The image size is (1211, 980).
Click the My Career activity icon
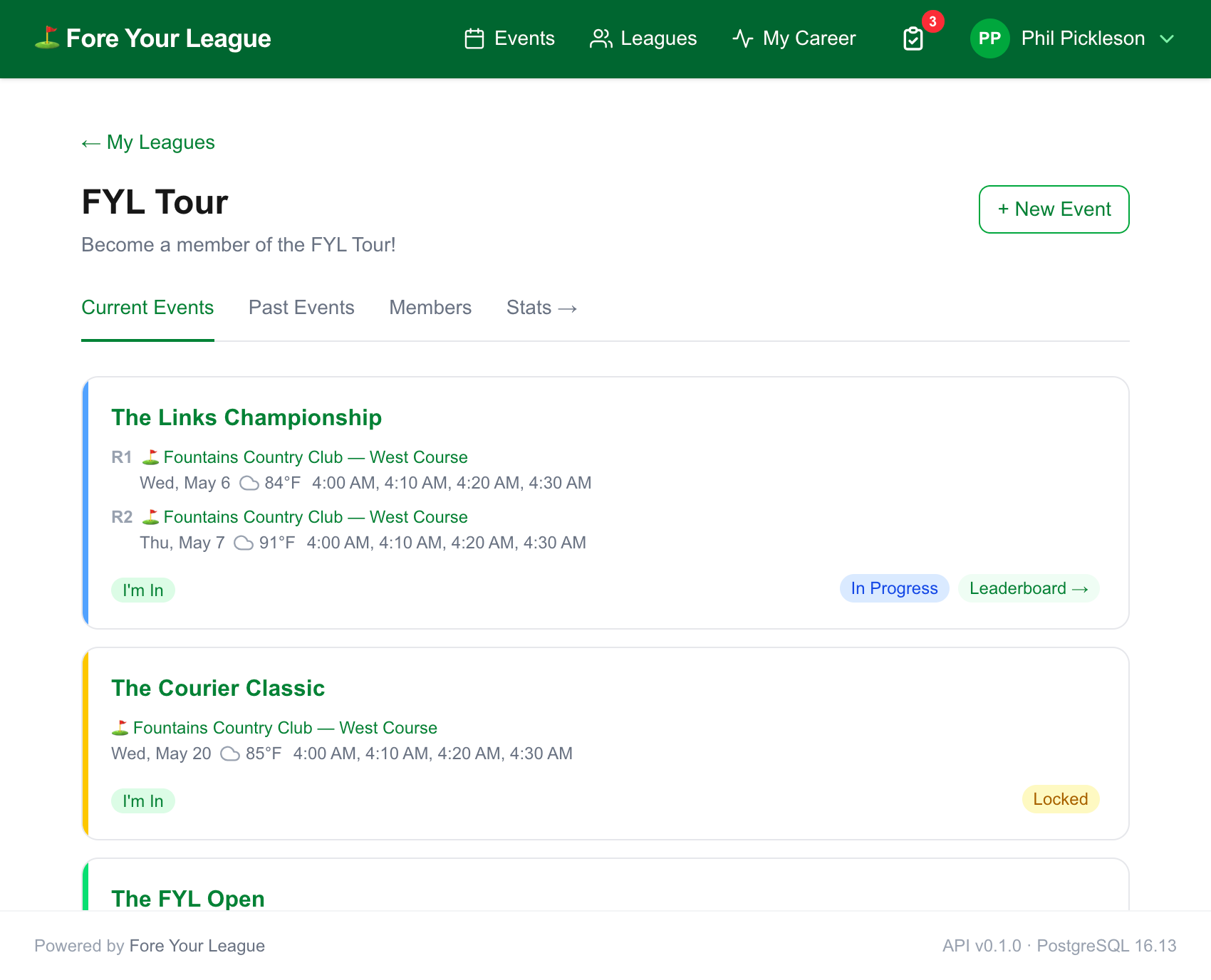tap(743, 38)
